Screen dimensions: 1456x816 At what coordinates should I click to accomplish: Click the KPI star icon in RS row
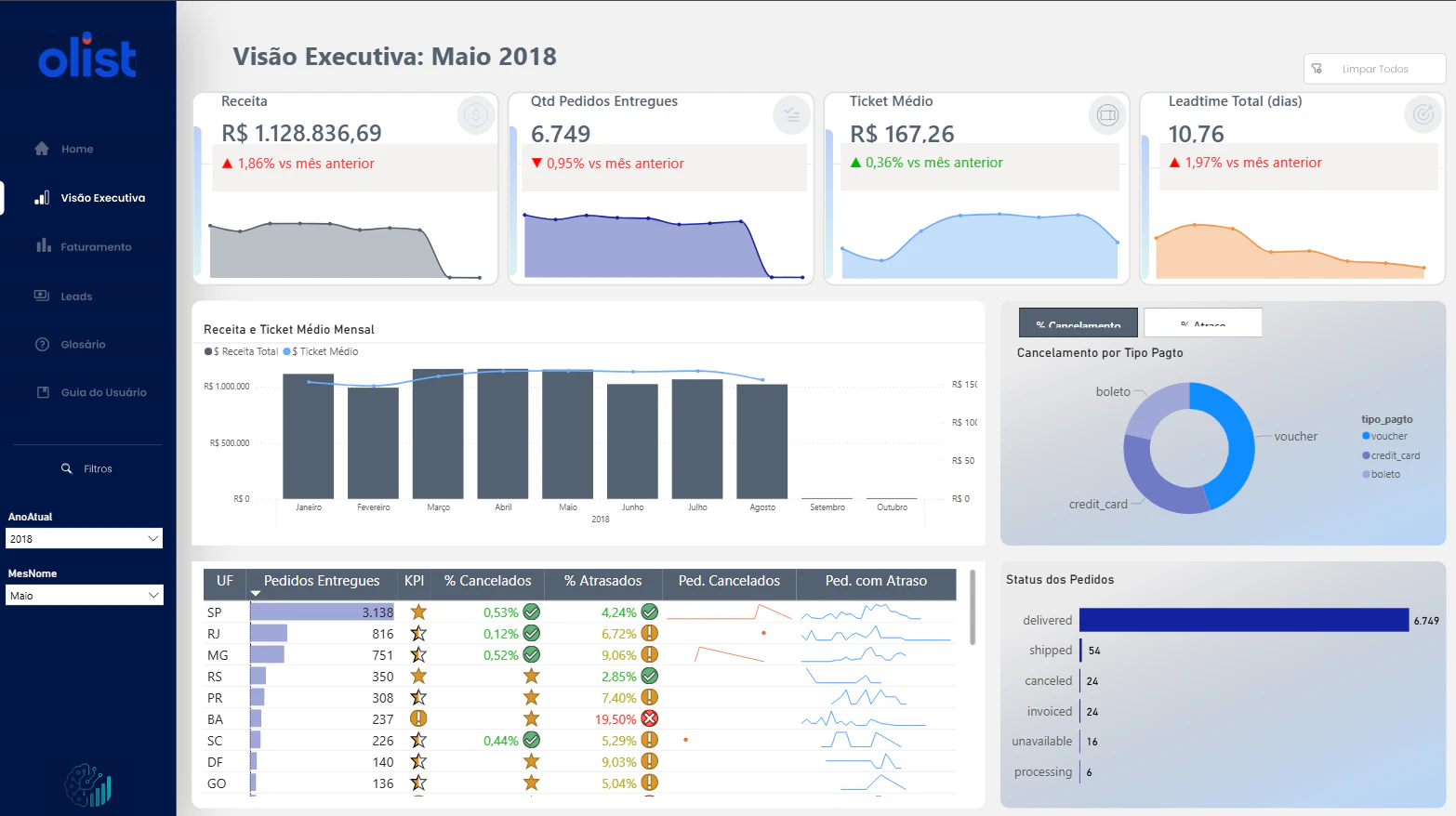tap(418, 676)
